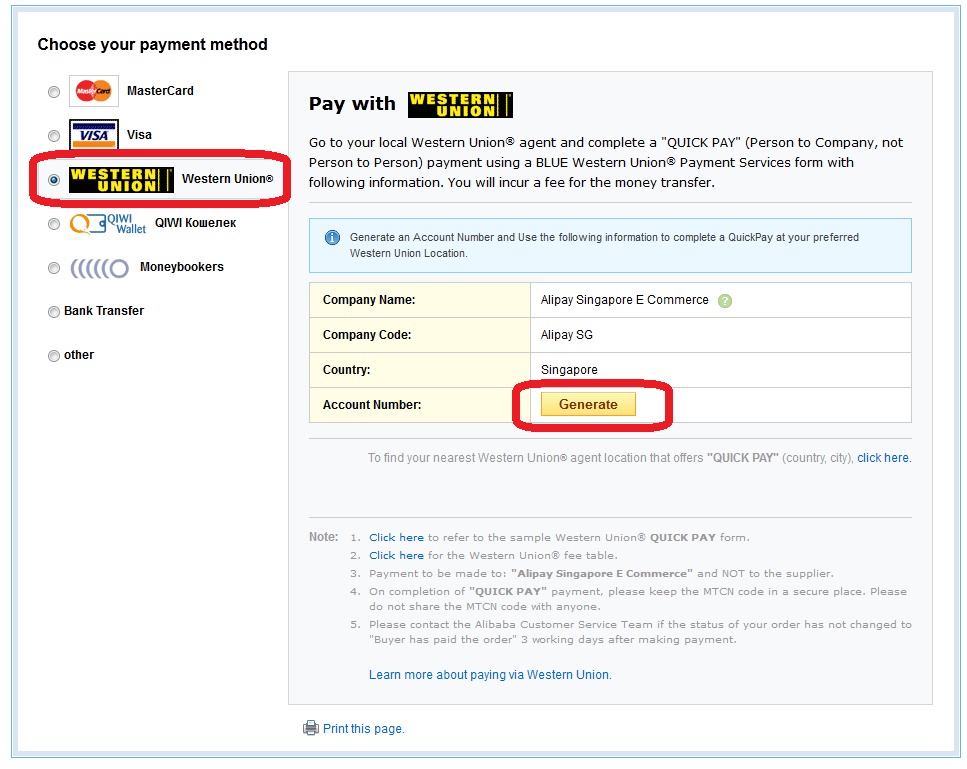Click the 'Print this page' link
Viewport: 967px width, 769px height.
[x=363, y=729]
